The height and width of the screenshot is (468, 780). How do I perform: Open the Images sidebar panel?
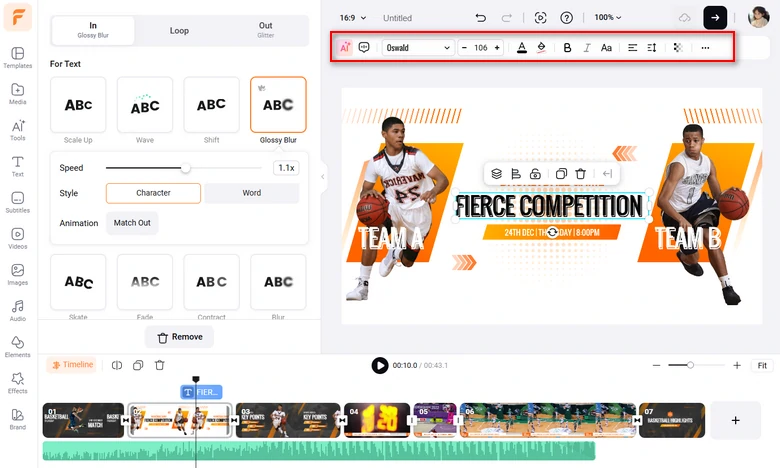point(17,275)
